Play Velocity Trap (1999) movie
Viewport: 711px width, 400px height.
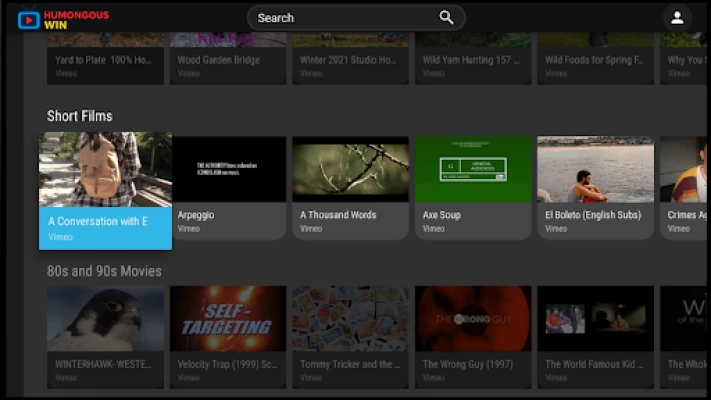228,319
